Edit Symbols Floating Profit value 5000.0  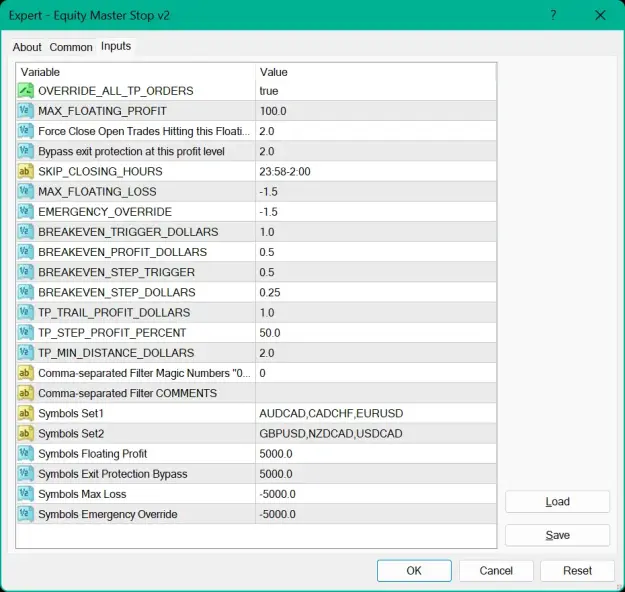376,453
